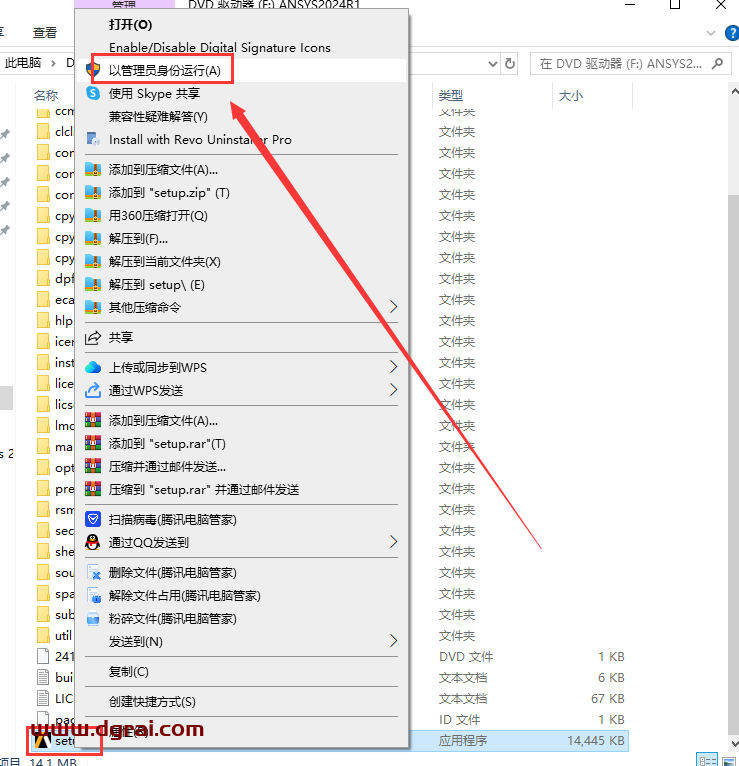Sort by the 大小 column header
739x766 pixels.
click(570, 95)
